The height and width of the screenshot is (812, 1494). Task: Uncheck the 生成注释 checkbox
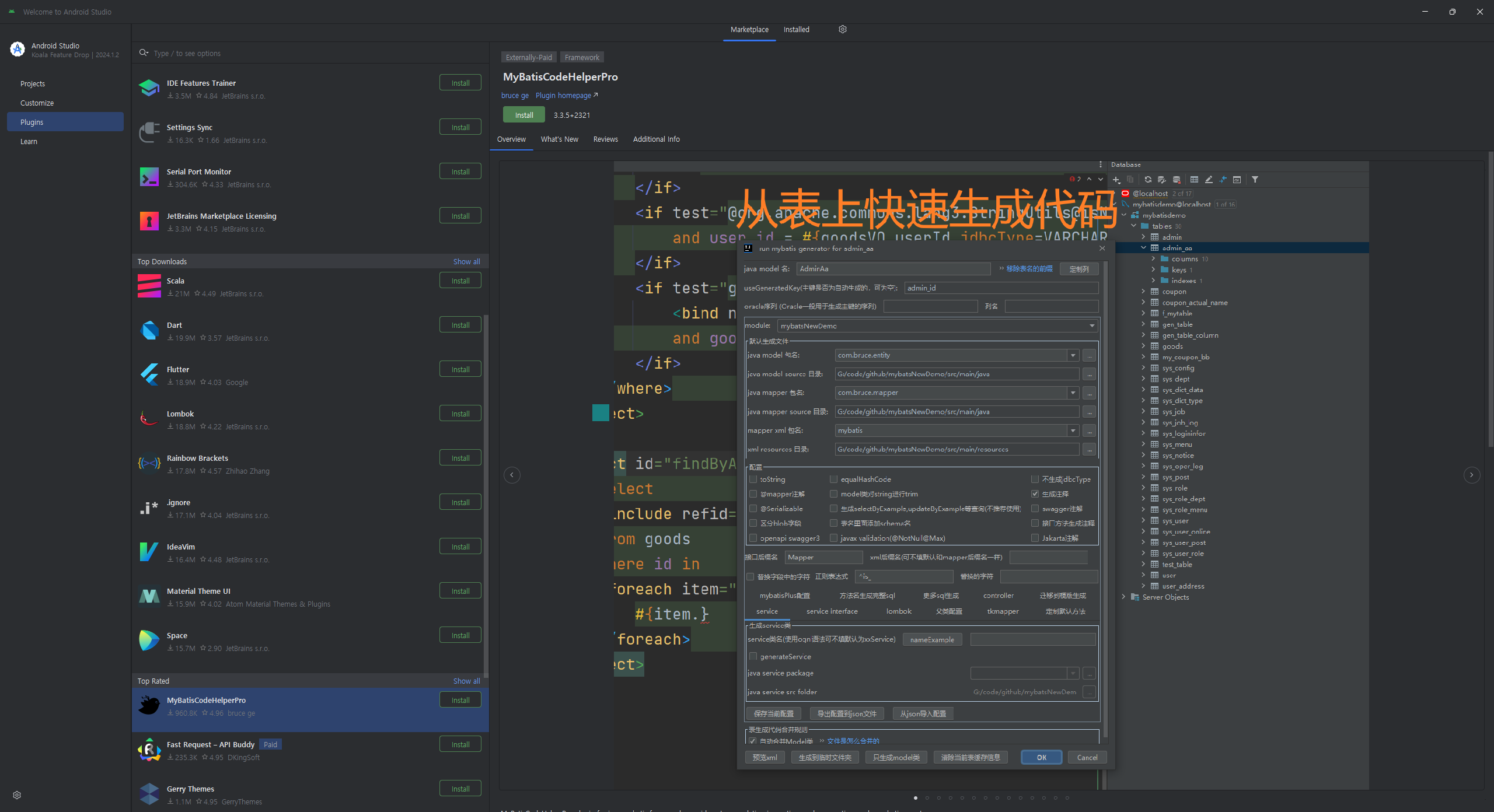[x=1035, y=494]
